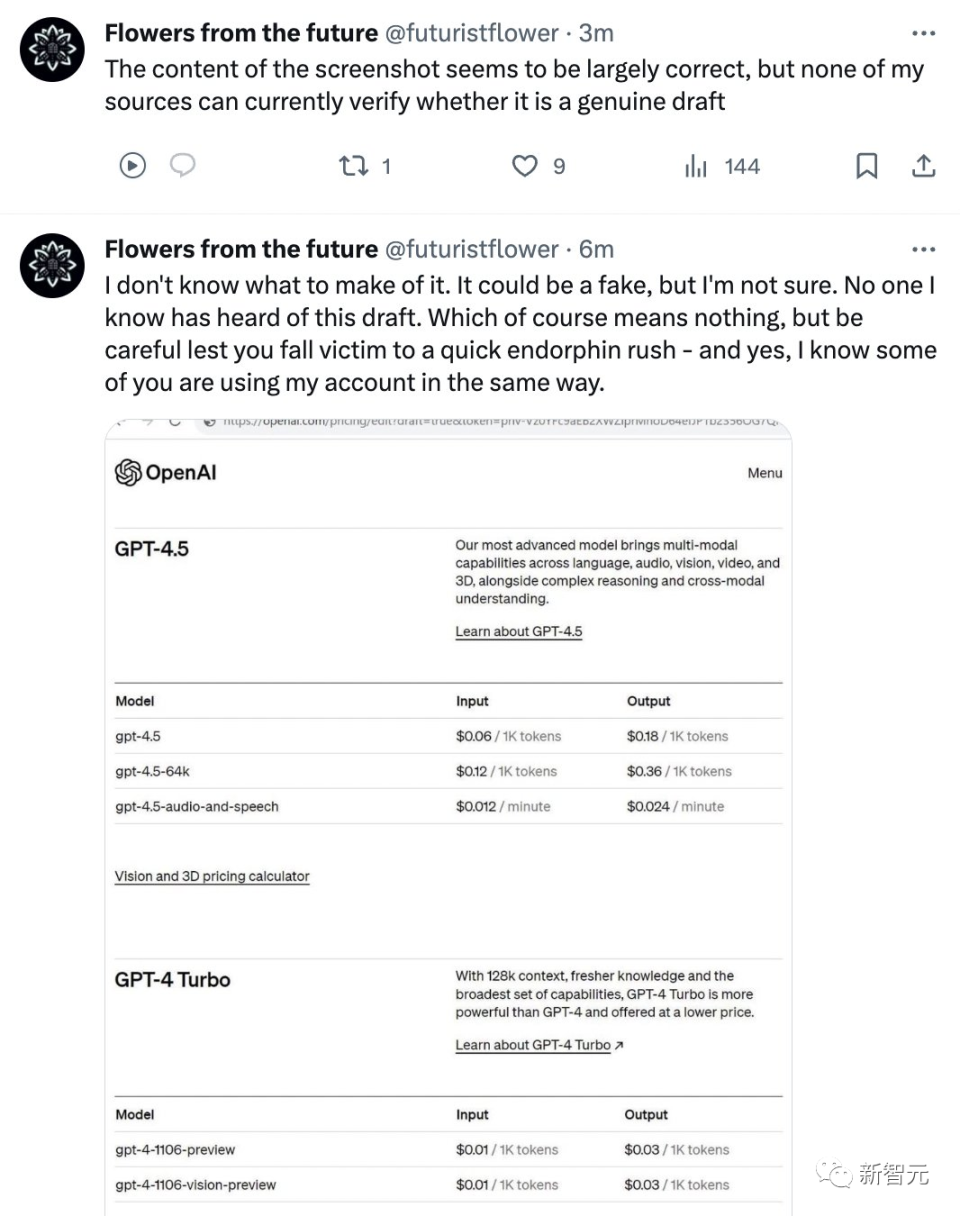Reply using the speech bubble icon
Image resolution: width=960 pixels, height=1216 pixels.
click(182, 166)
